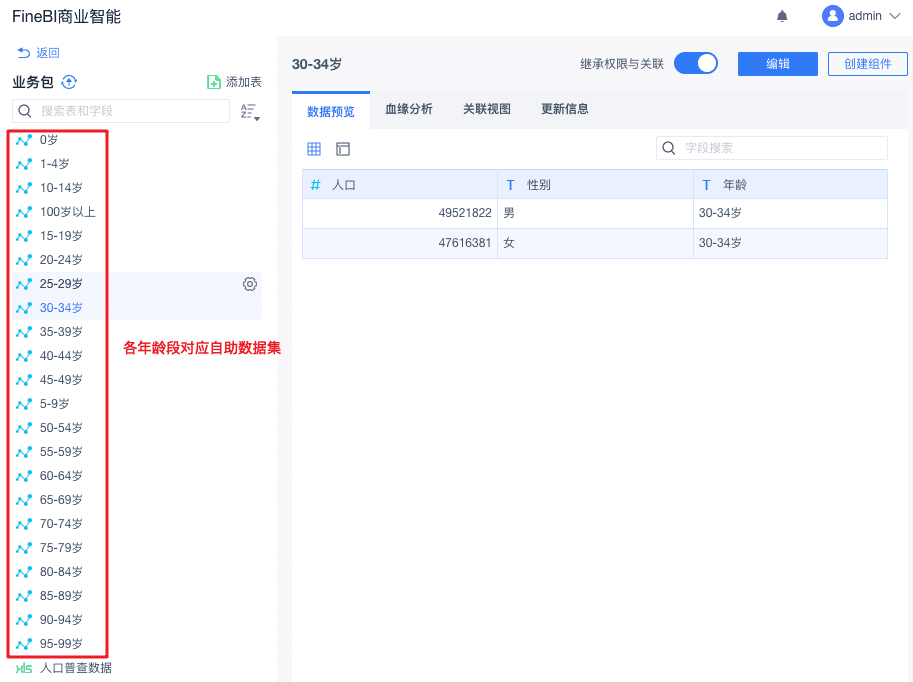Focus the 字段搜索 search field
The width and height of the screenshot is (913, 682).
point(772,148)
